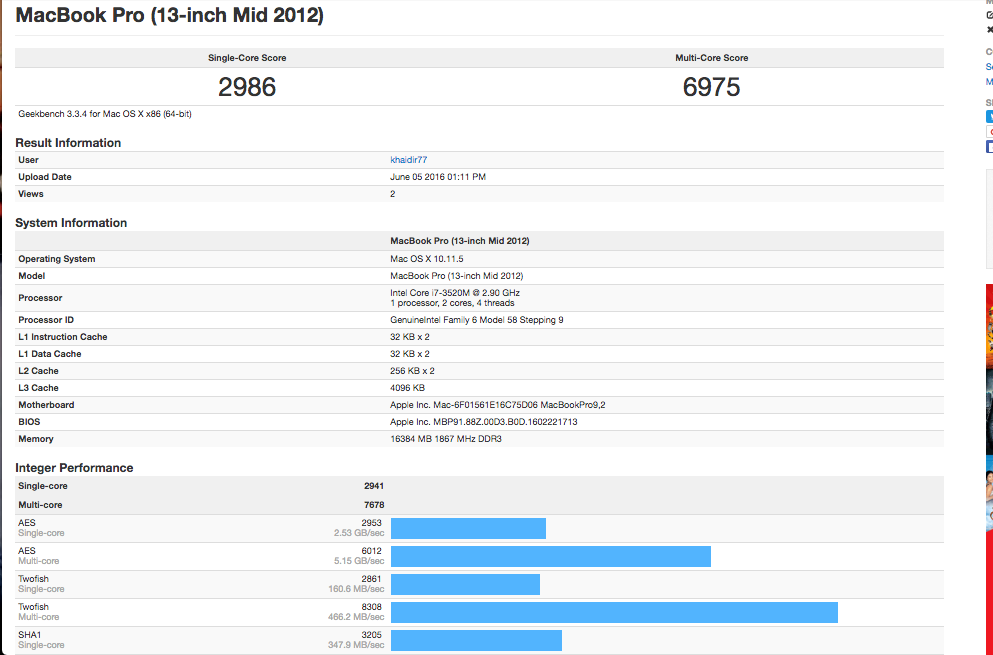The height and width of the screenshot is (655, 993).
Task: Click the 1 processor, 2 cores, 4 threads line
Action: tap(452, 303)
